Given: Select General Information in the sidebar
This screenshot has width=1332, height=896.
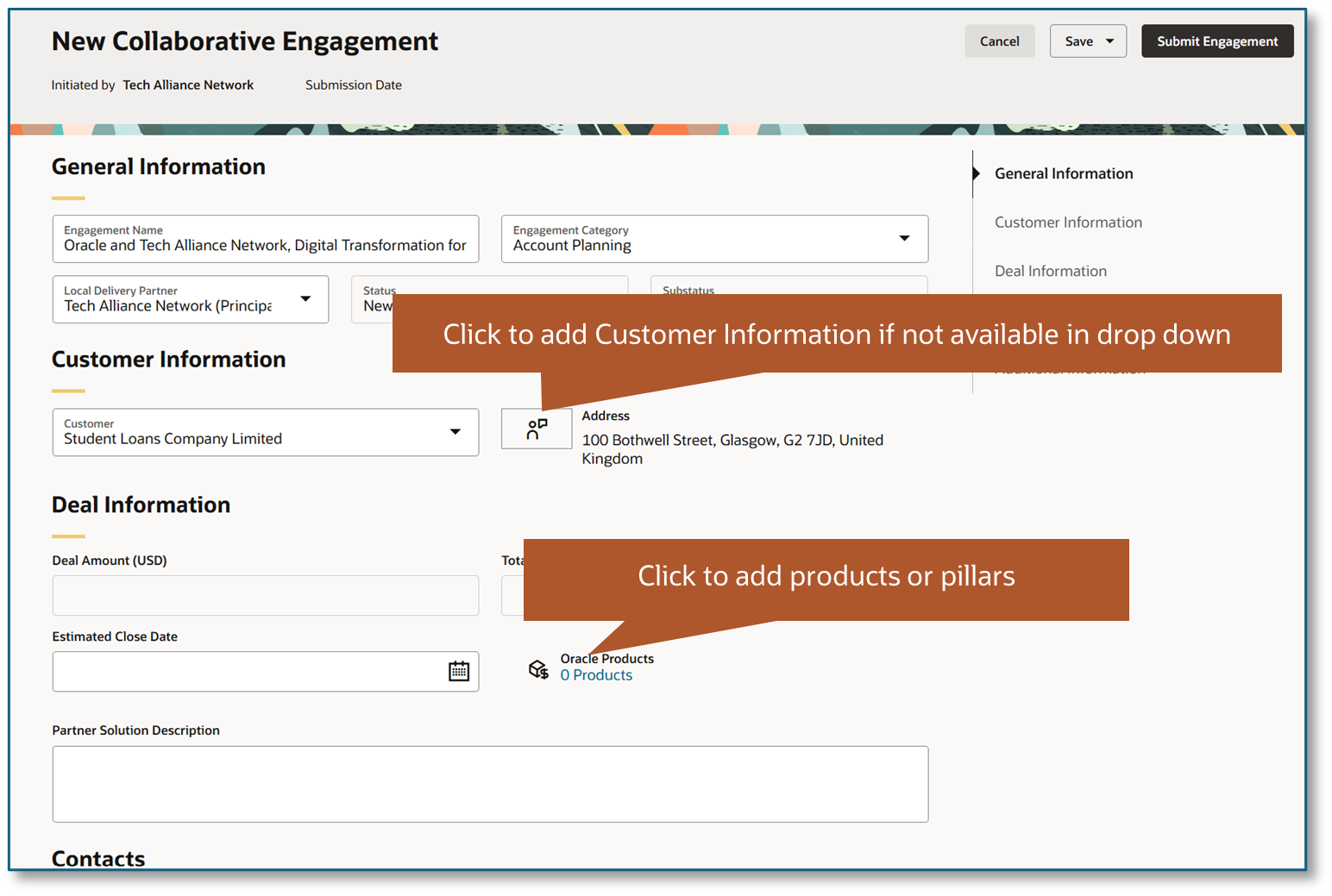Looking at the screenshot, I should 1064,172.
